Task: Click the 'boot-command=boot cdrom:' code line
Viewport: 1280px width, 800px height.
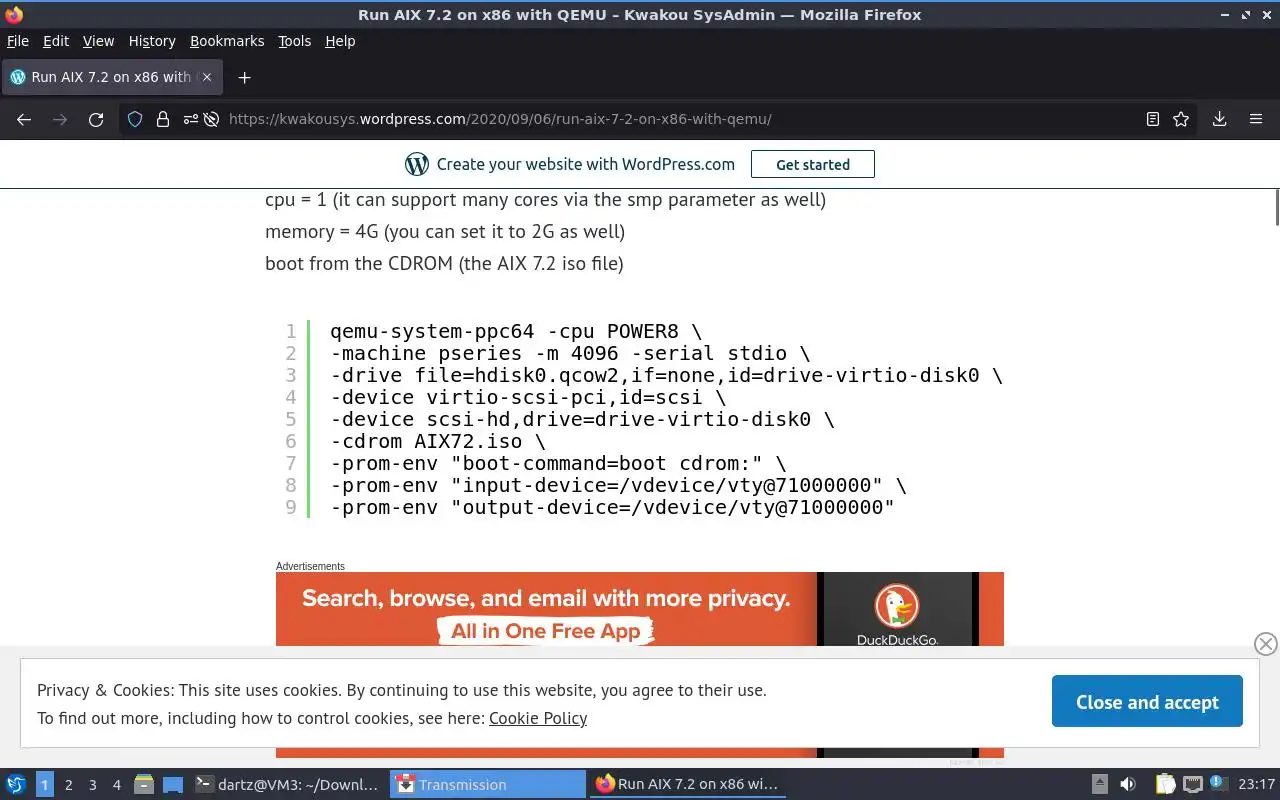Action: pos(558,463)
